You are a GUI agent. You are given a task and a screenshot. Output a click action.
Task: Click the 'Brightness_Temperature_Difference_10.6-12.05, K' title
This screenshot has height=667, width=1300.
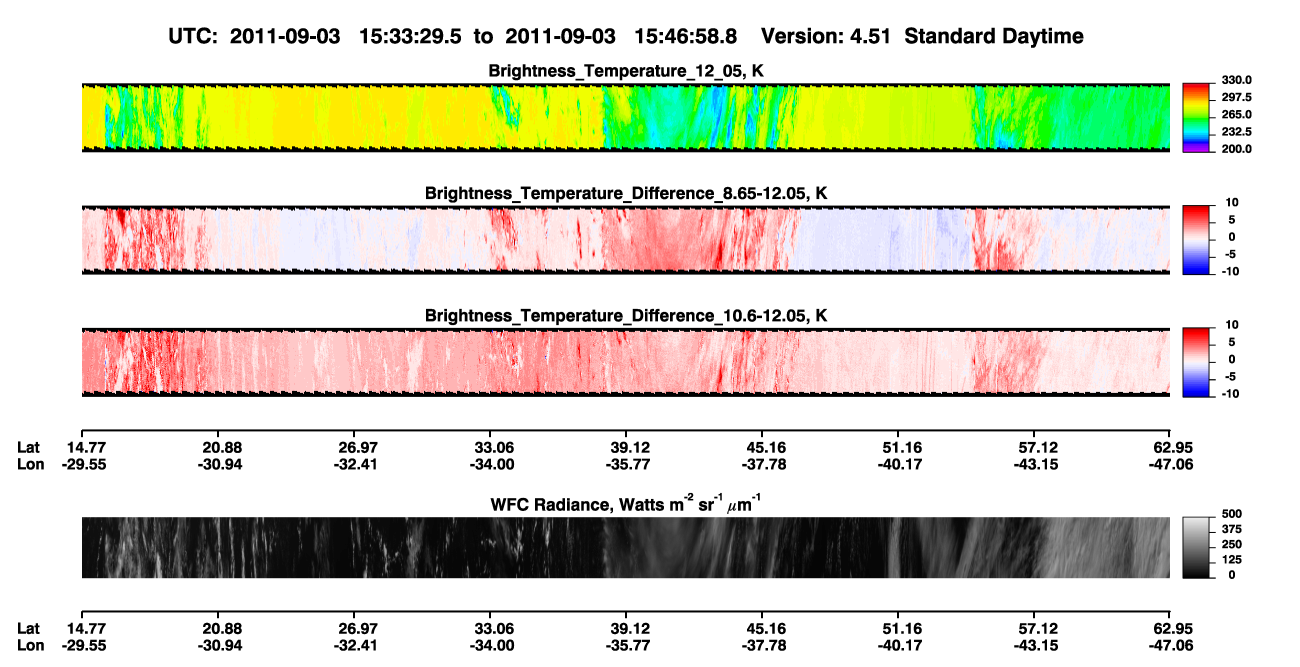point(626,316)
